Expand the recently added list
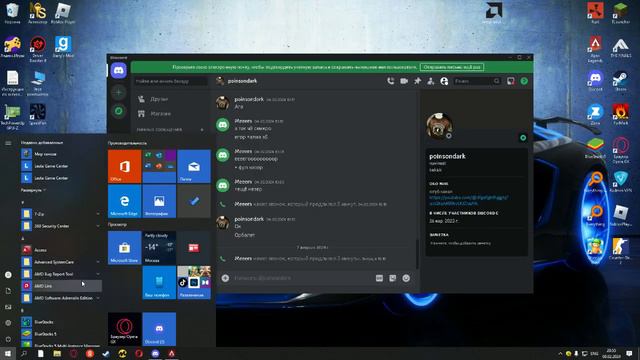 (x=33, y=190)
